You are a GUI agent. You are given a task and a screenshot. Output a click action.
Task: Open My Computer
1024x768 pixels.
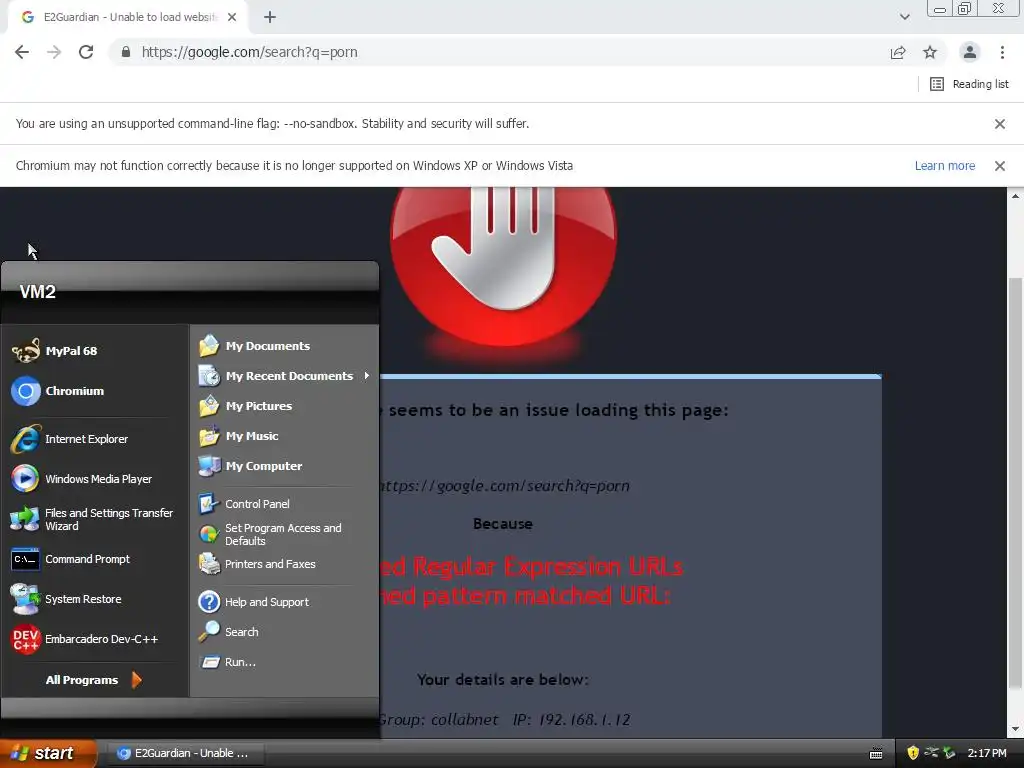point(251,466)
